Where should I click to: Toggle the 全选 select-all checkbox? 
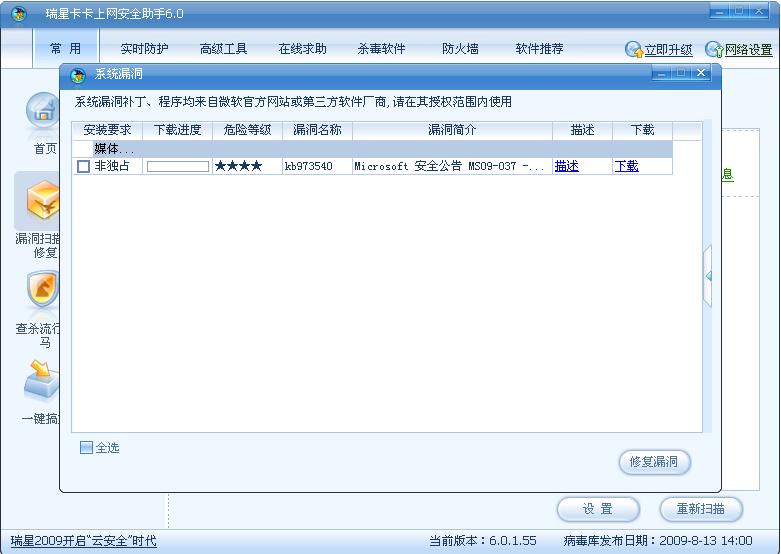coord(86,447)
